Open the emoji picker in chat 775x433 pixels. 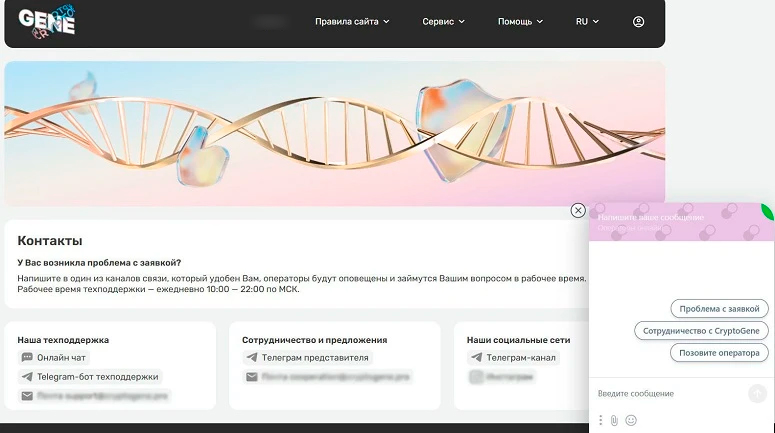tap(631, 420)
